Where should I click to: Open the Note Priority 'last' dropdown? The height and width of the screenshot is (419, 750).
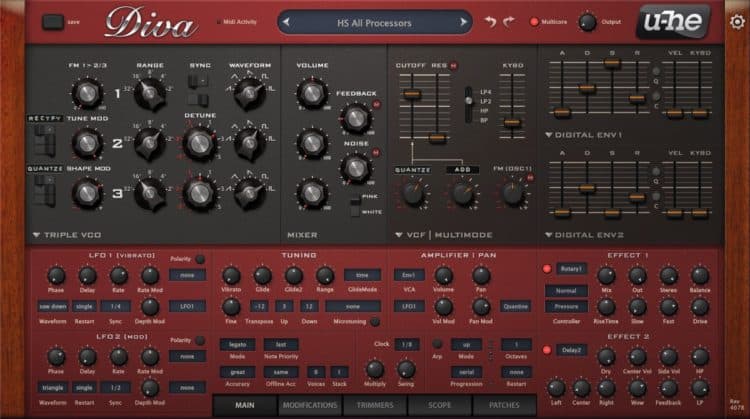pyautogui.click(x=281, y=344)
